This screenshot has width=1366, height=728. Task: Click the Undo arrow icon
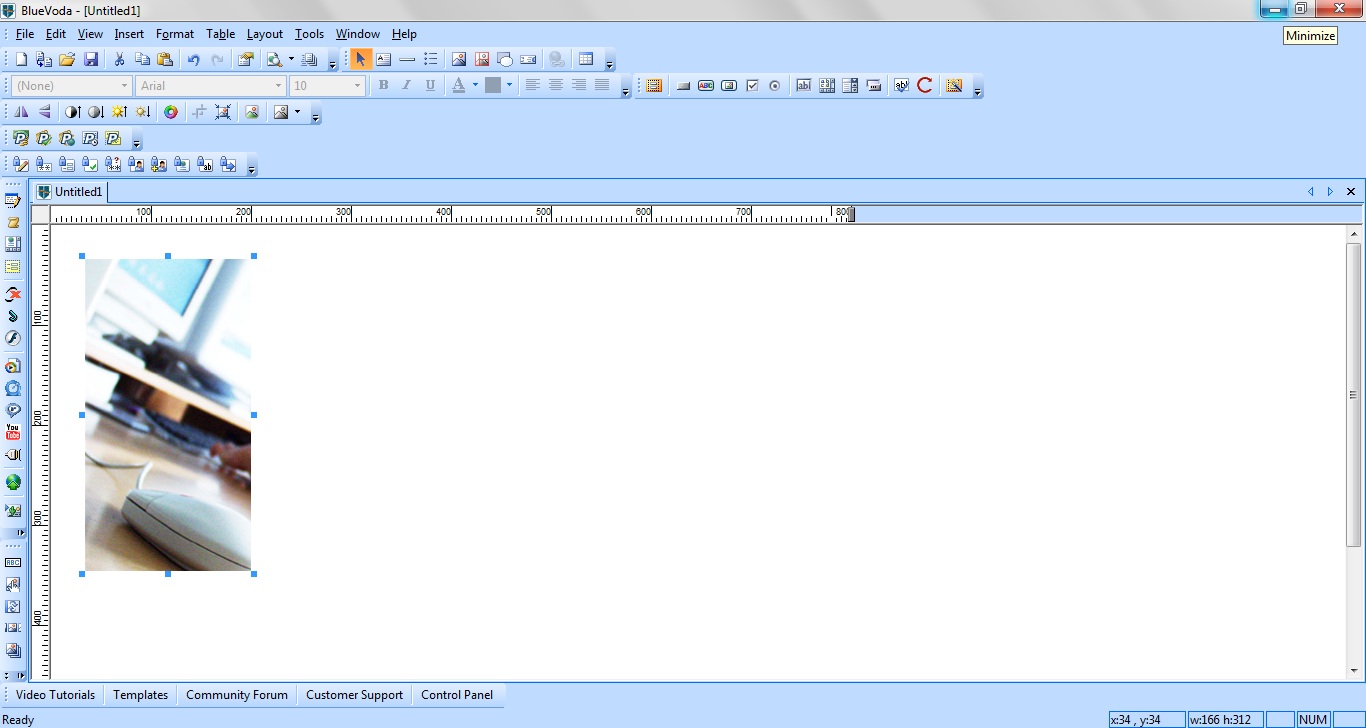194,60
